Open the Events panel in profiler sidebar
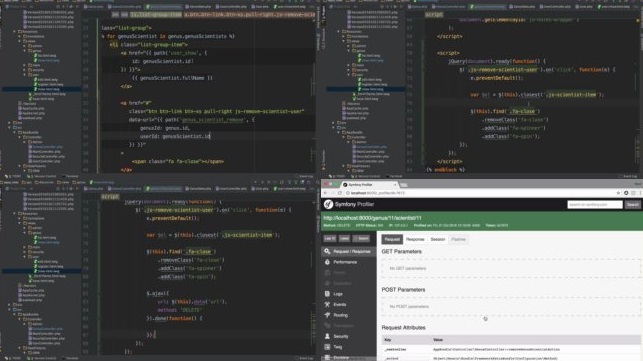The height and width of the screenshot is (361, 643). point(335,305)
